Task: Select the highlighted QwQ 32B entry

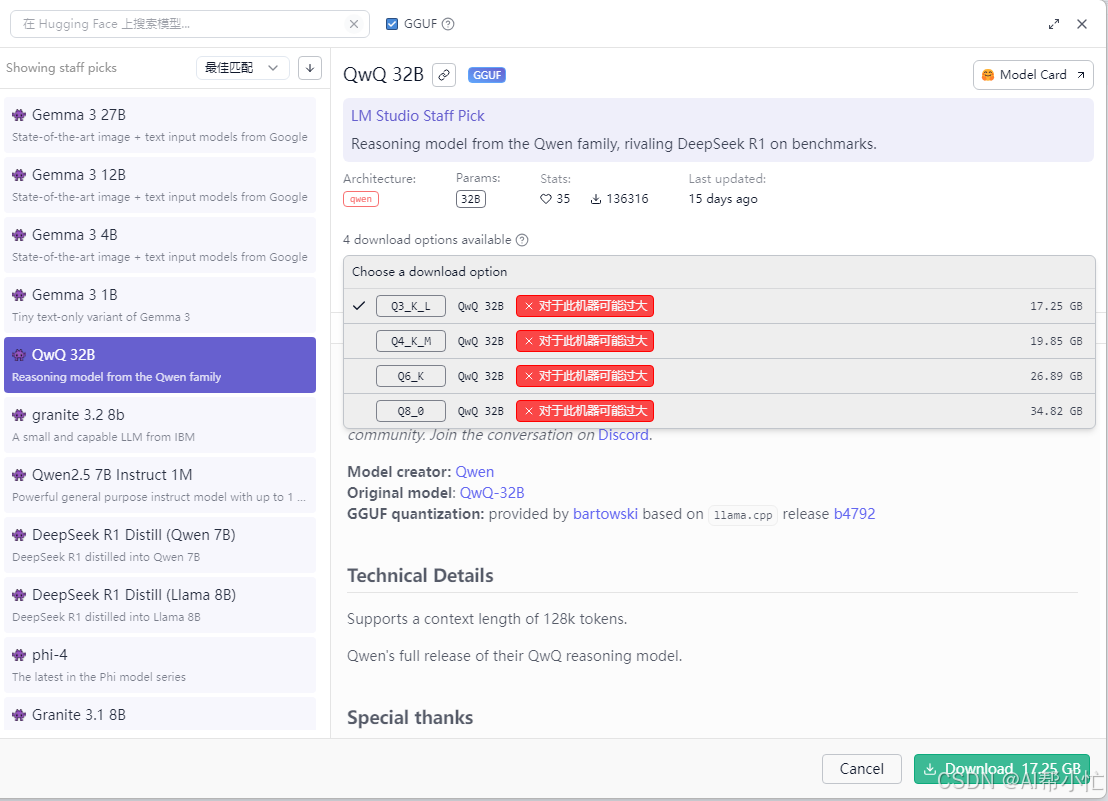Action: (x=160, y=365)
